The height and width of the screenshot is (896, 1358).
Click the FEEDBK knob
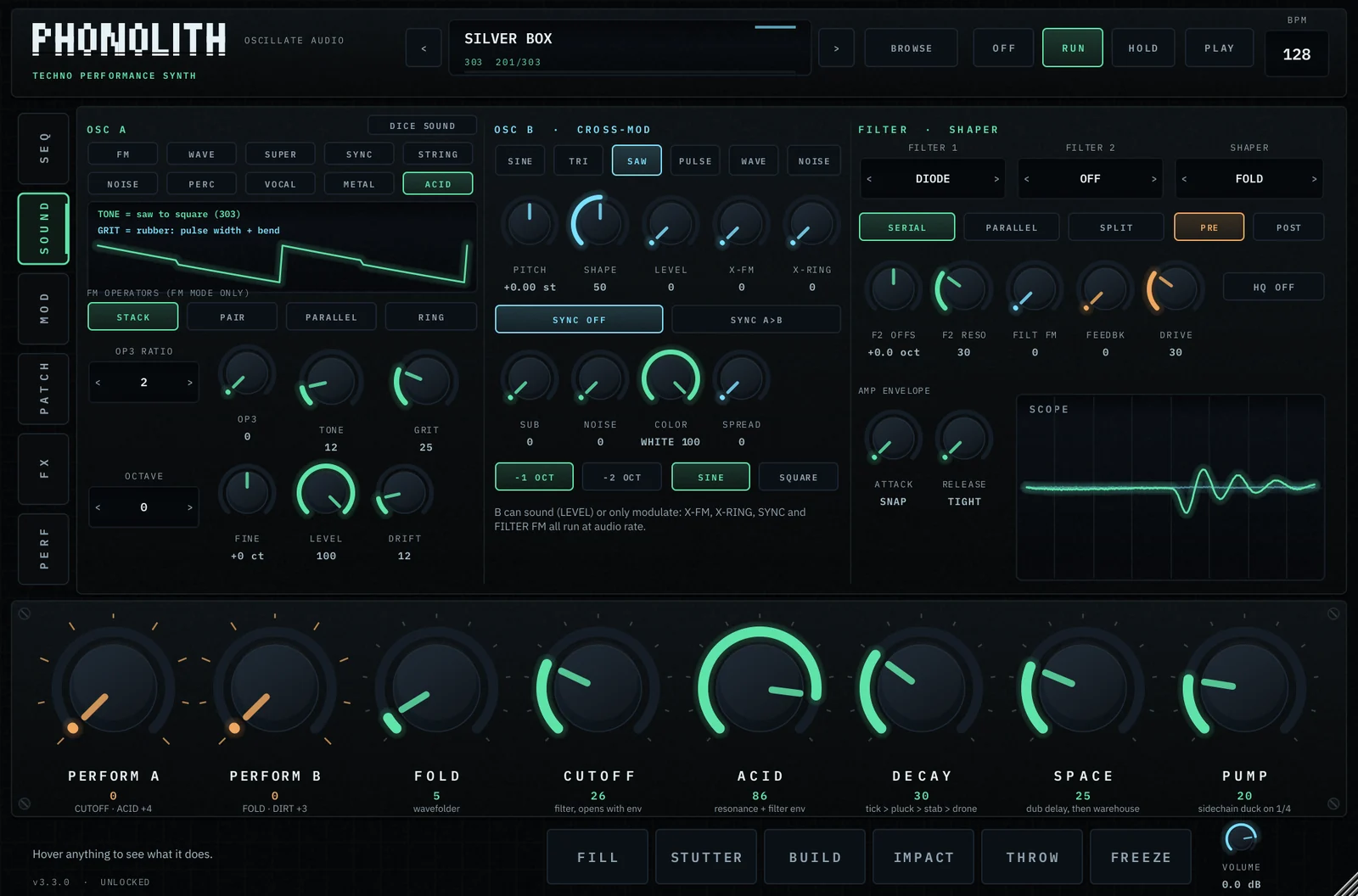tap(1105, 288)
